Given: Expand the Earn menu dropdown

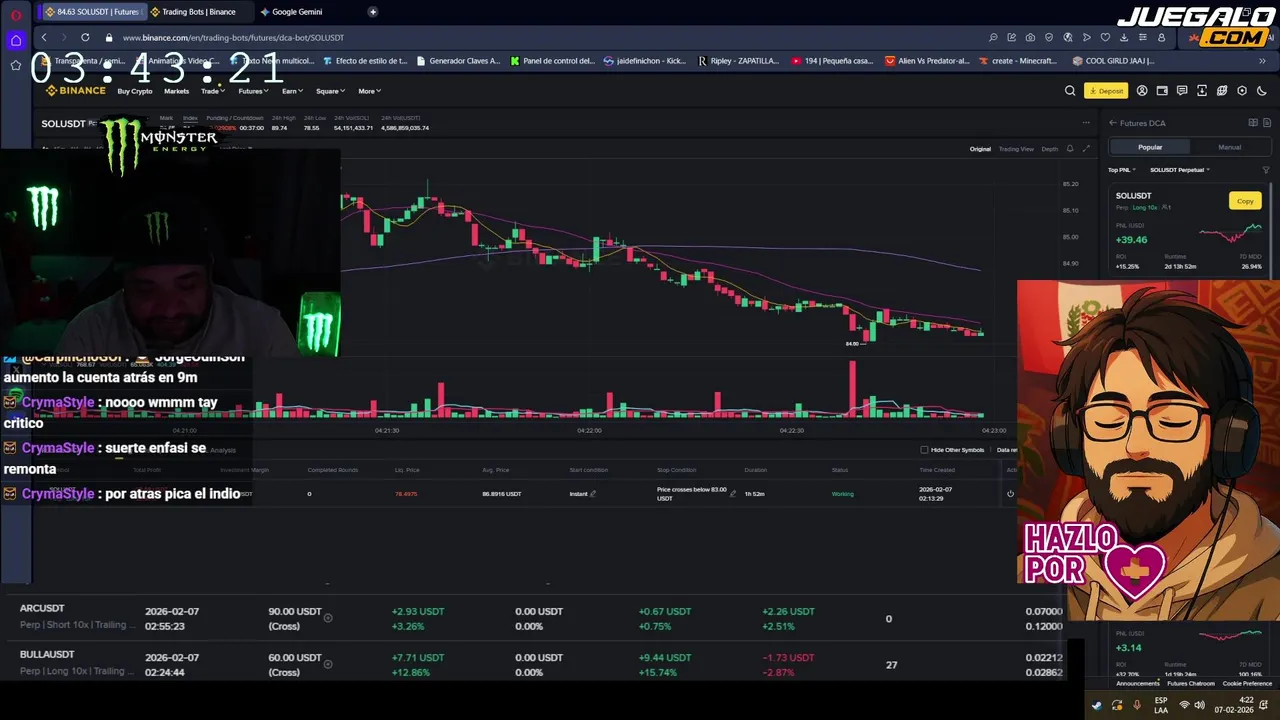Looking at the screenshot, I should pos(292,91).
